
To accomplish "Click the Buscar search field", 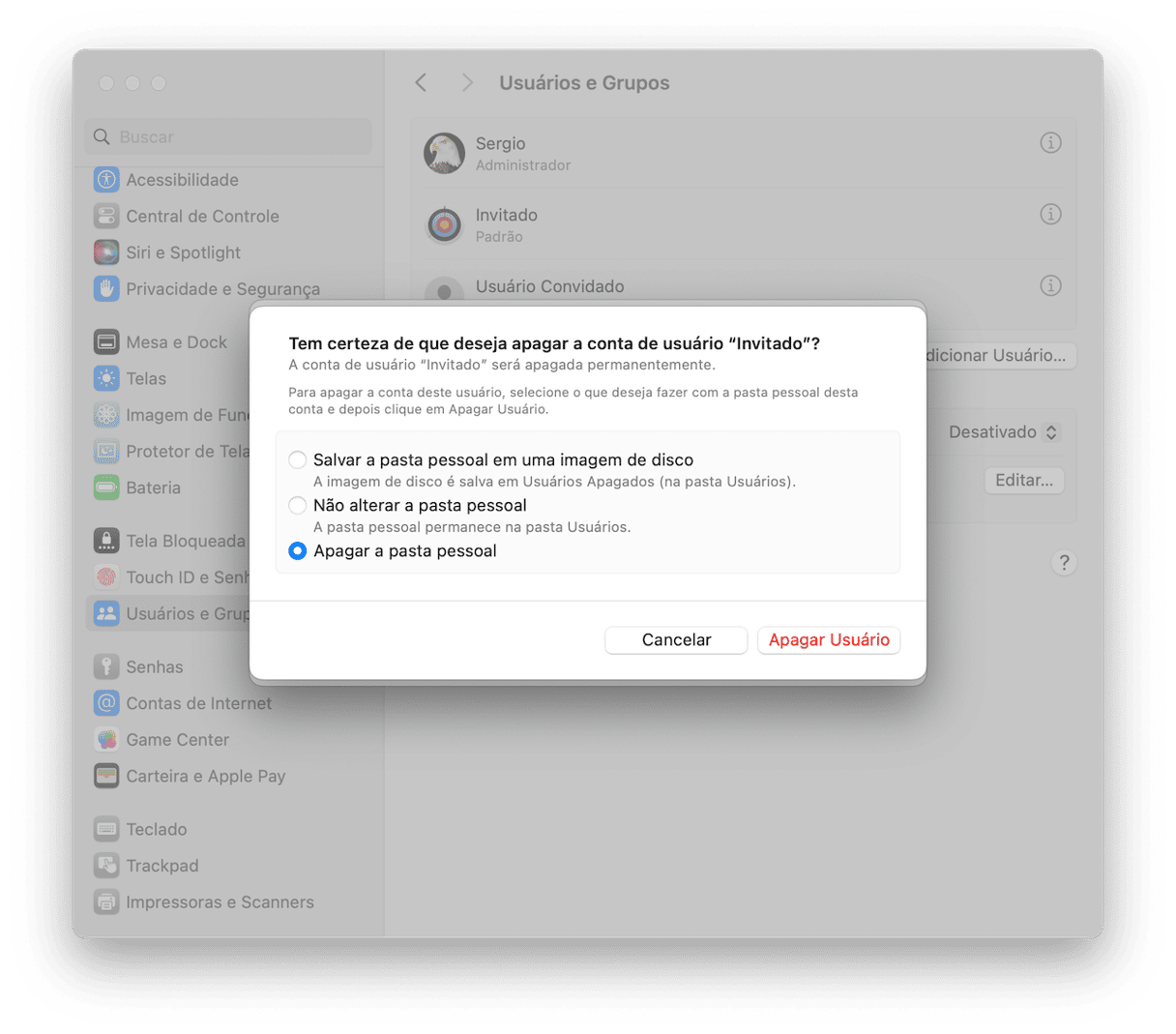I will click(x=229, y=137).
